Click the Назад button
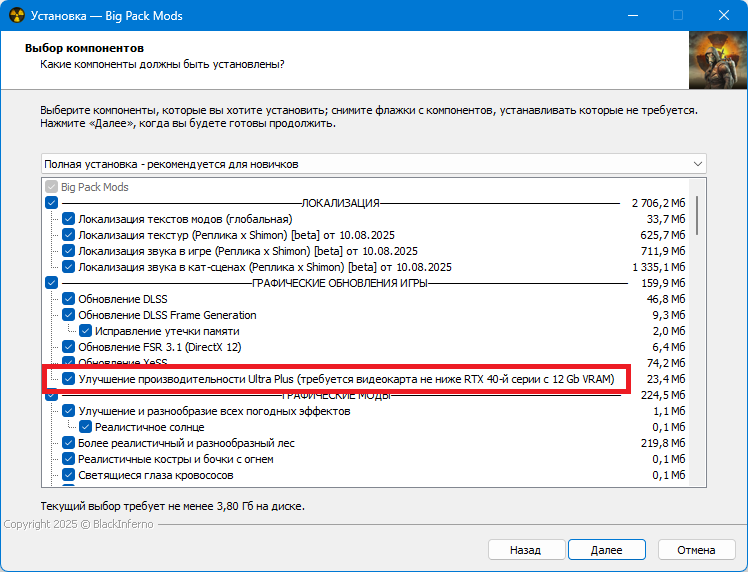The image size is (748, 572). click(525, 550)
